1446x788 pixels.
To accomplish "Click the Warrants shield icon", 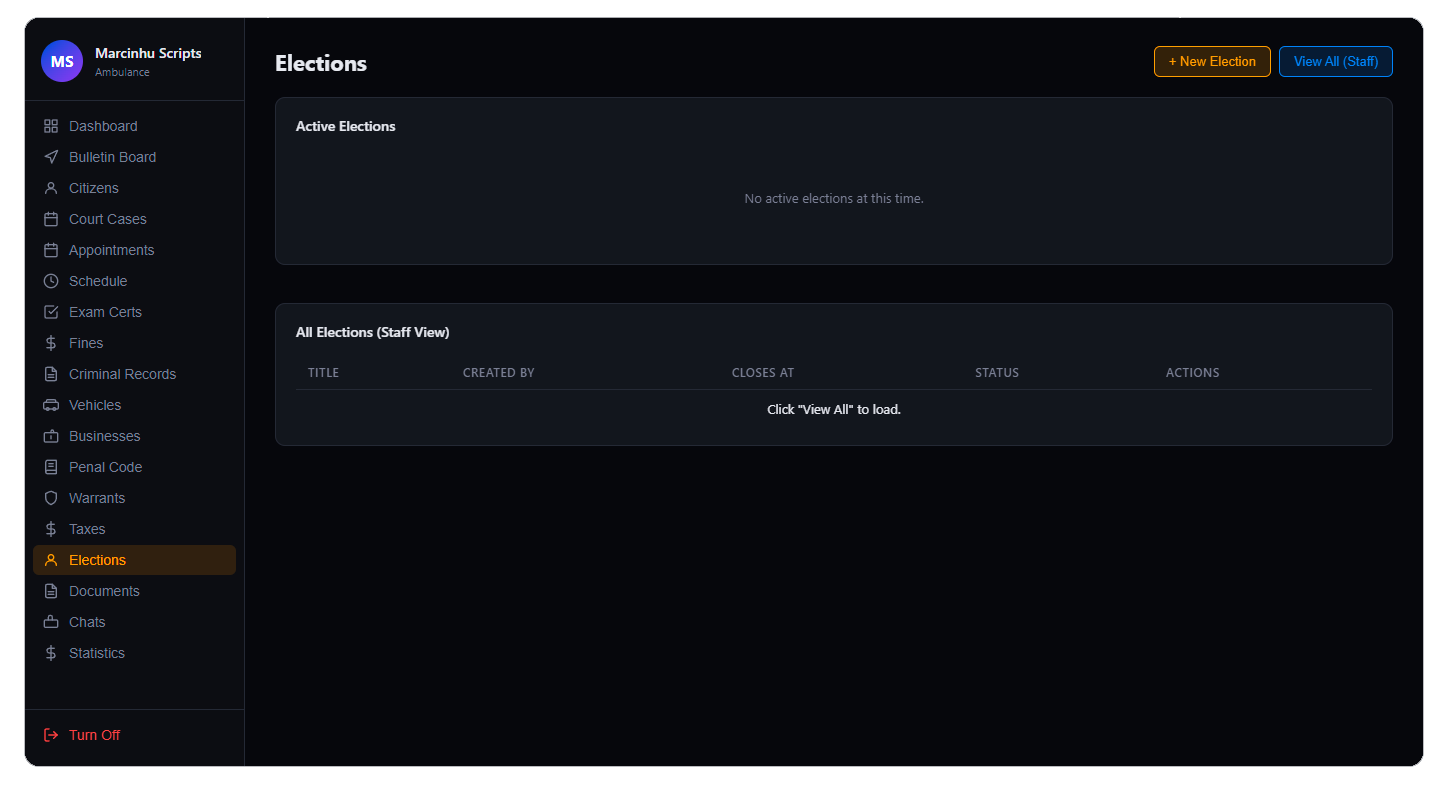I will [x=51, y=498].
